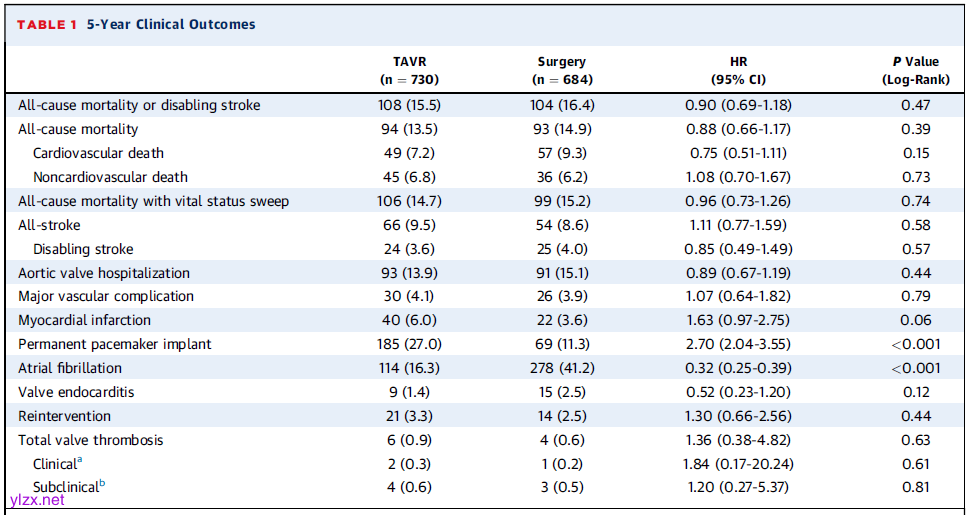Viewport: 972px width, 515px height.
Task: Click the Surgery column header
Action: 561,70
